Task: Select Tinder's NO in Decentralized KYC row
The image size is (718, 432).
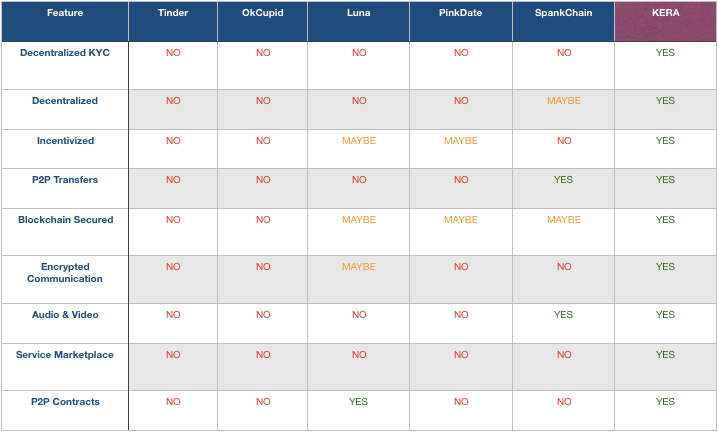Action: (x=173, y=53)
